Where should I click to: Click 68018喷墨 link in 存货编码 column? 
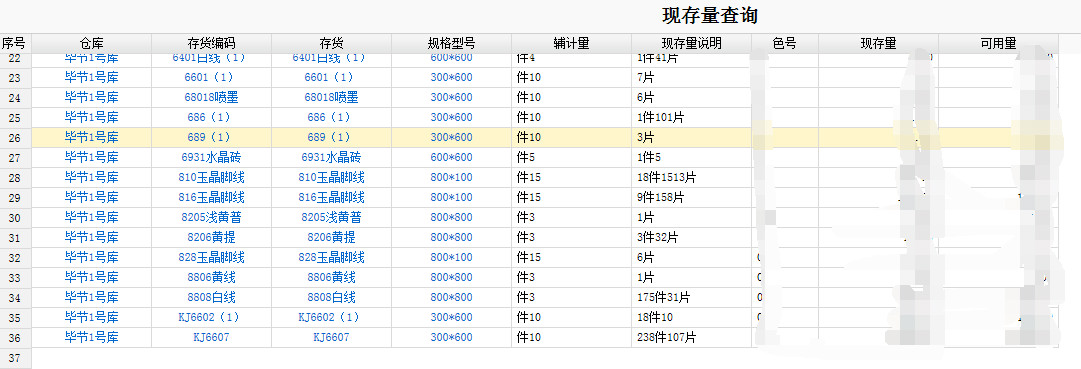coord(212,97)
